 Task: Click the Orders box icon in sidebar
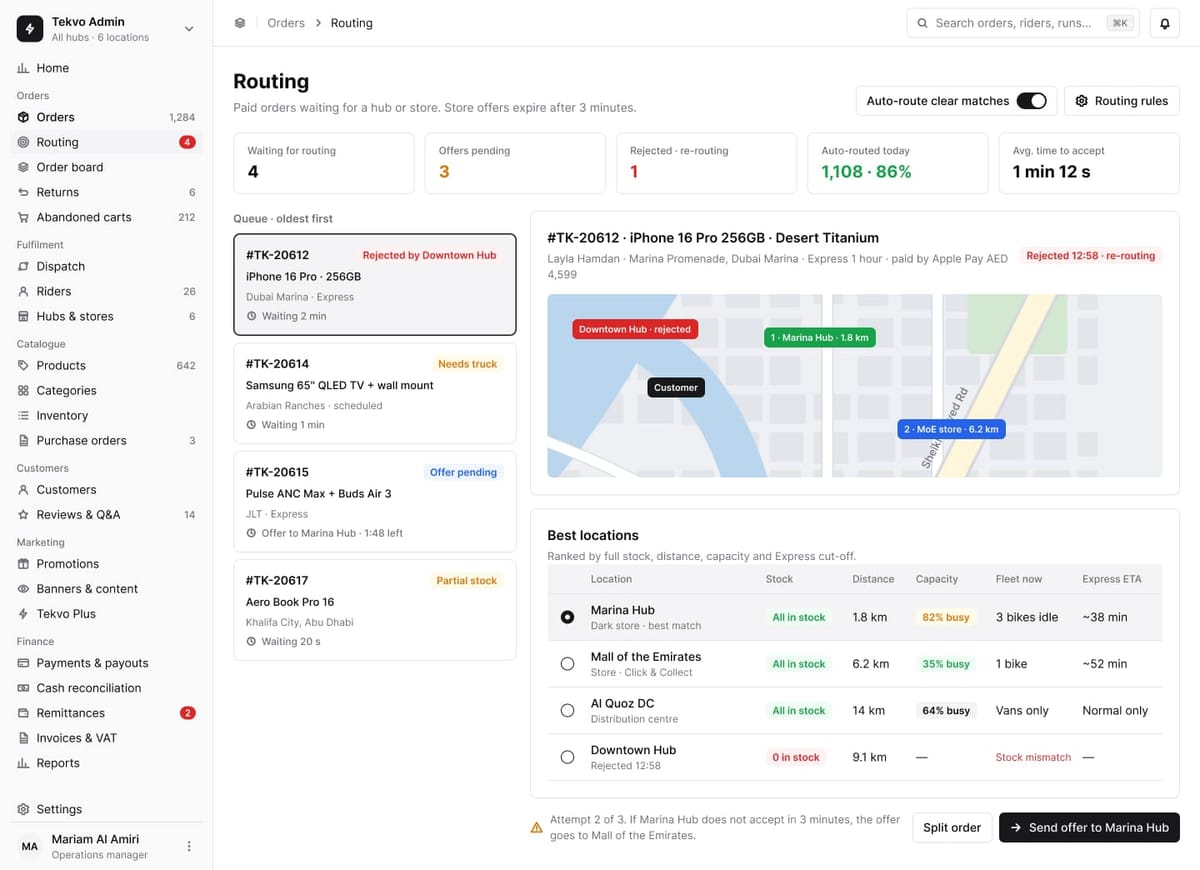pyautogui.click(x=23, y=117)
